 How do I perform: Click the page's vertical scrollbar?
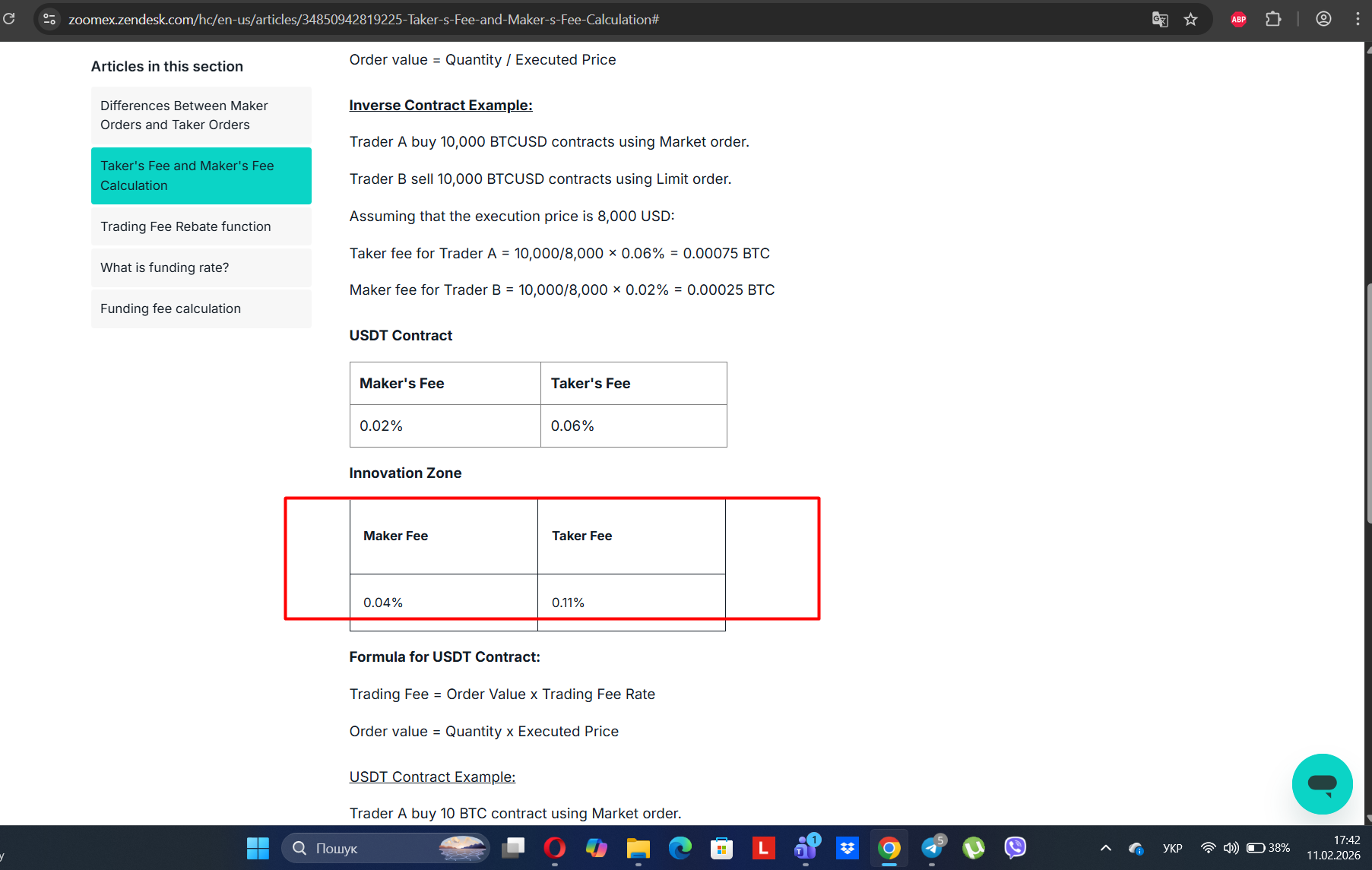(x=1368, y=403)
